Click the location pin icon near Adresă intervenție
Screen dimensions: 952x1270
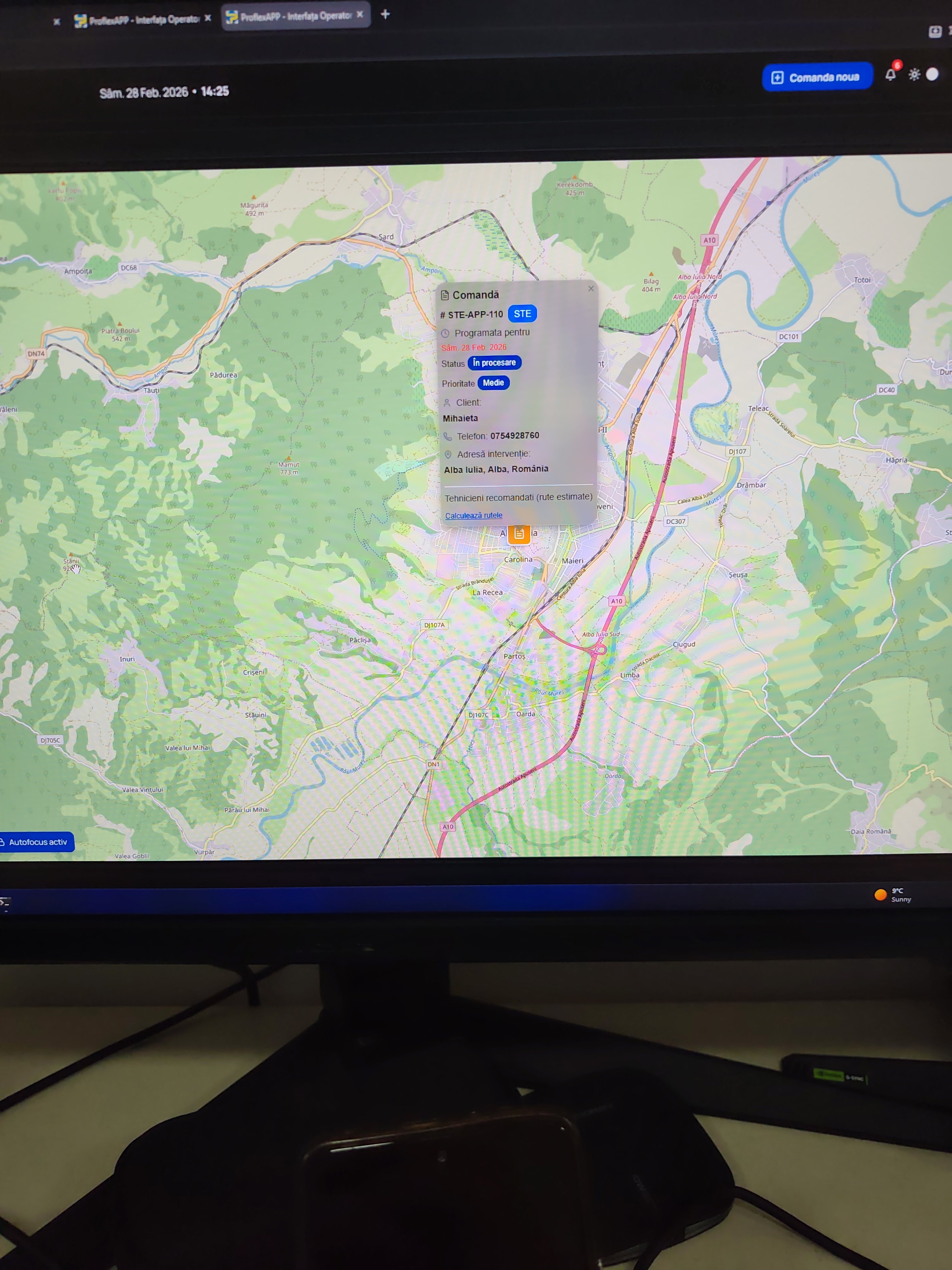pyautogui.click(x=448, y=454)
